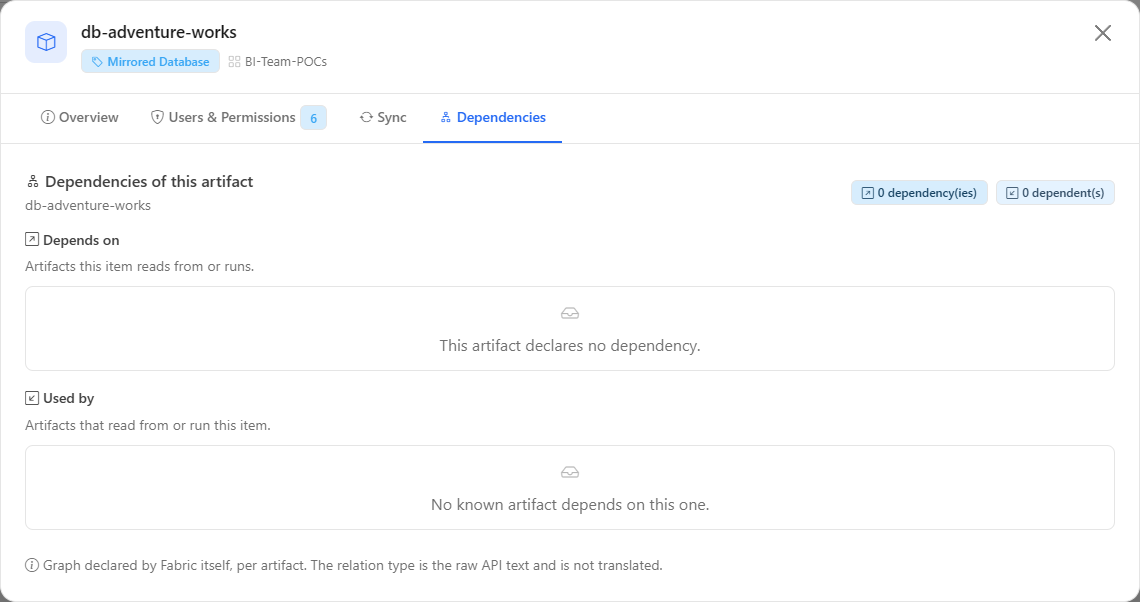Close the db-adventure-works dialog
The height and width of the screenshot is (602, 1140).
click(x=1102, y=33)
